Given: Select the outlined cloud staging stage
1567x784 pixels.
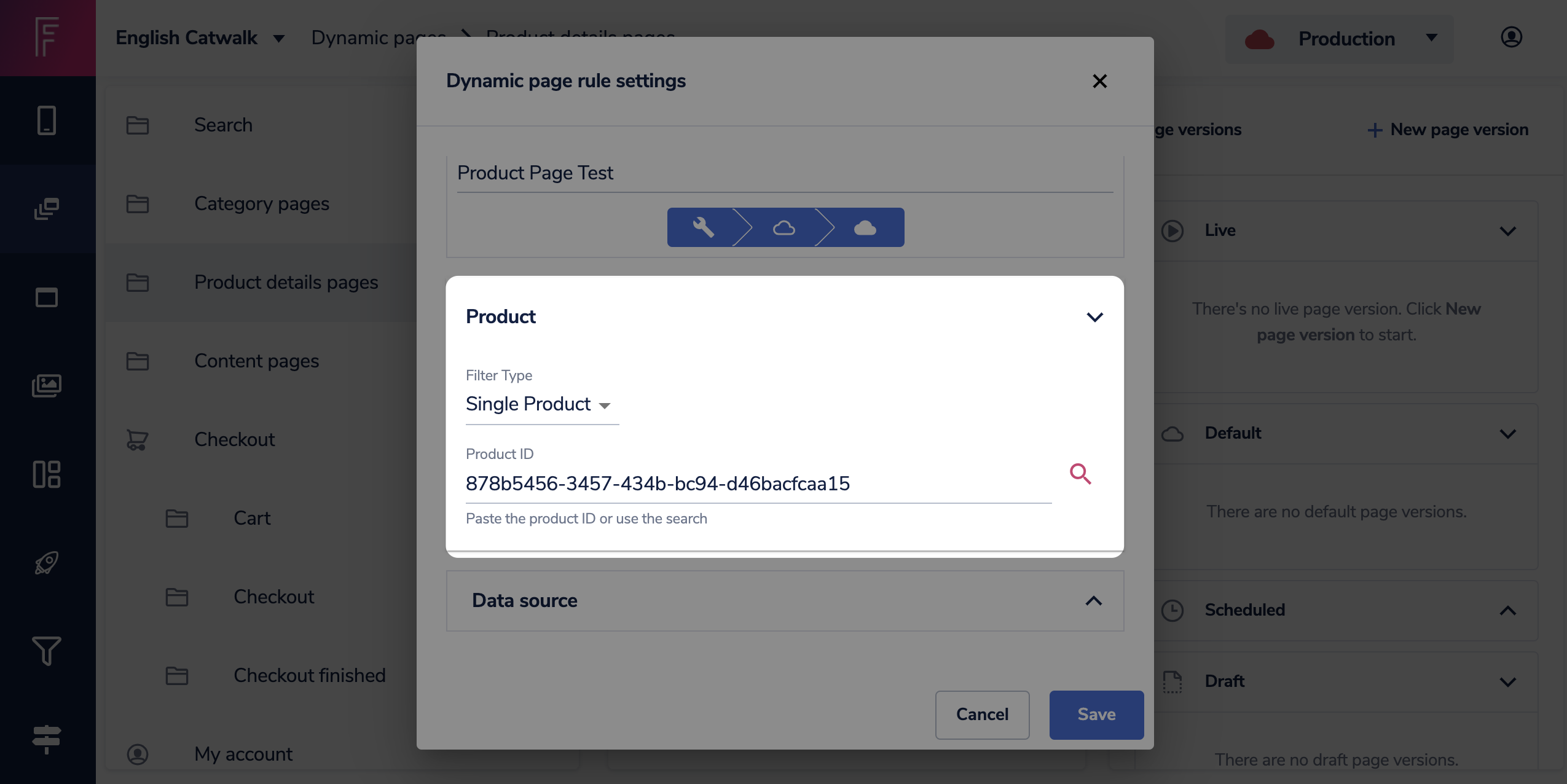Looking at the screenshot, I should 783,227.
